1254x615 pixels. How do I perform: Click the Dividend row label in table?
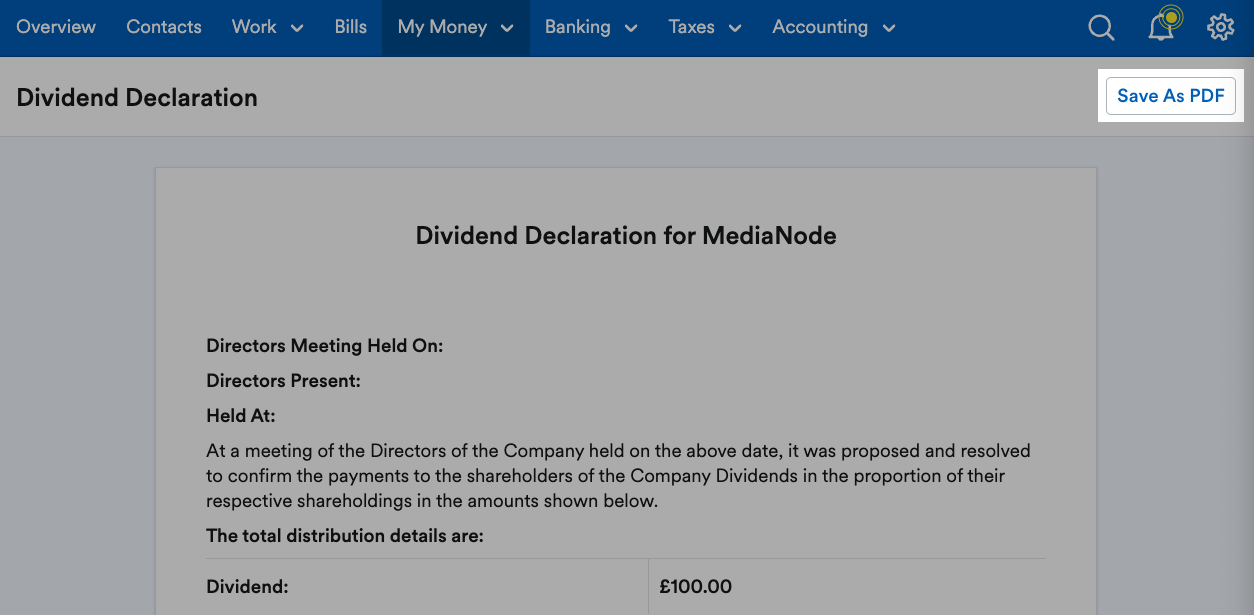247,587
